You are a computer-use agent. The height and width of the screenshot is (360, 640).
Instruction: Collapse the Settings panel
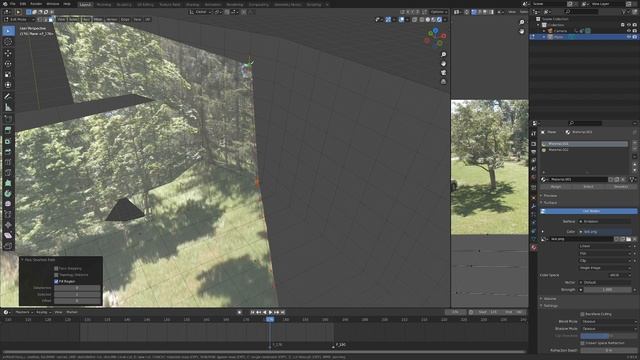(550, 306)
